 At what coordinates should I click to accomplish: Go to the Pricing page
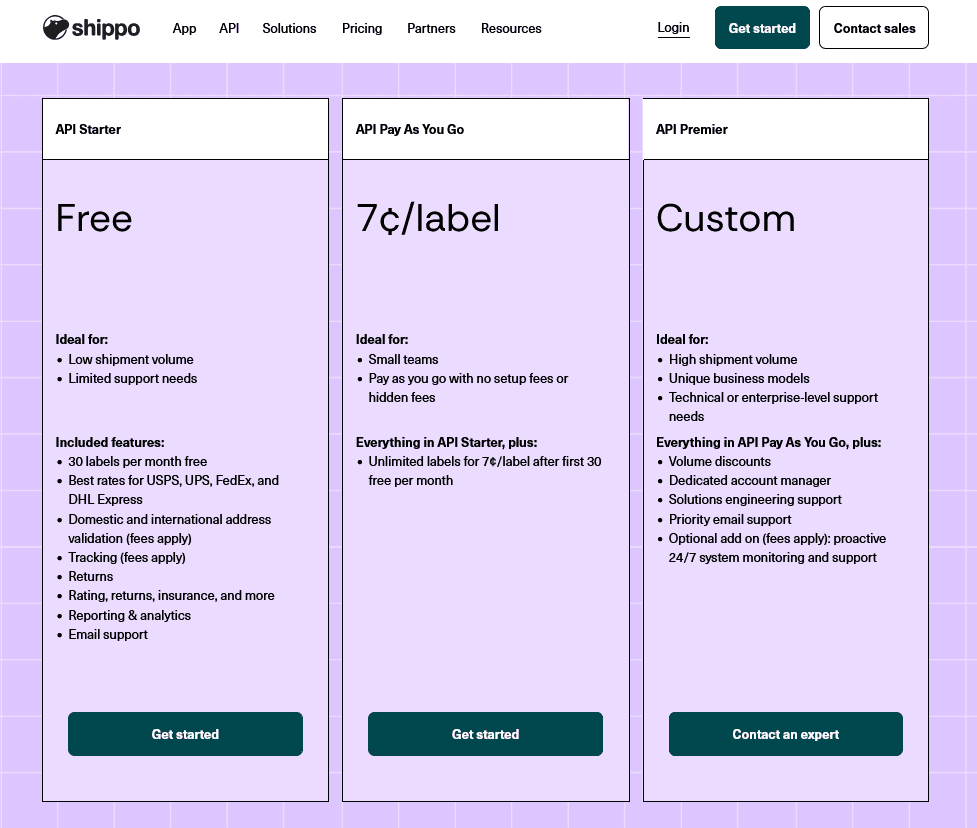(362, 29)
